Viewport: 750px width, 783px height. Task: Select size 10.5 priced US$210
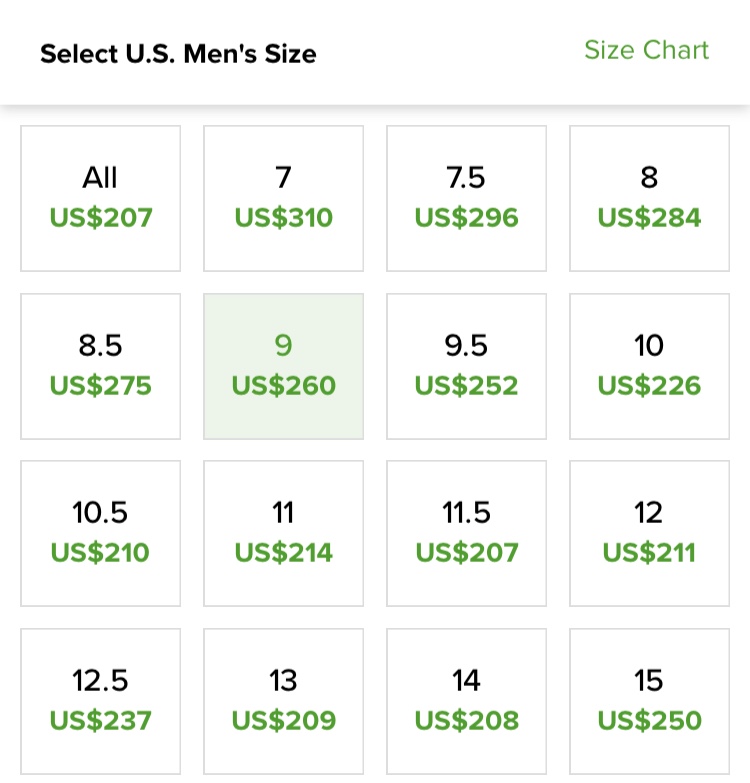click(101, 533)
